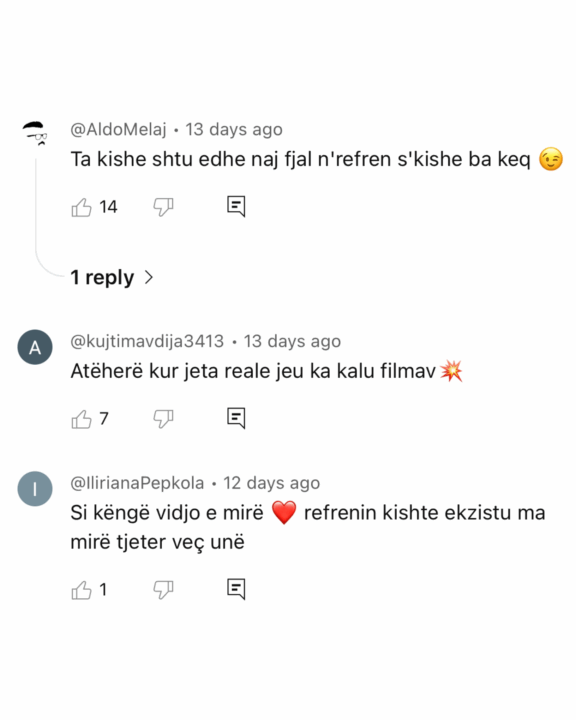Click the chevron next to 1 reply

pyautogui.click(x=149, y=277)
